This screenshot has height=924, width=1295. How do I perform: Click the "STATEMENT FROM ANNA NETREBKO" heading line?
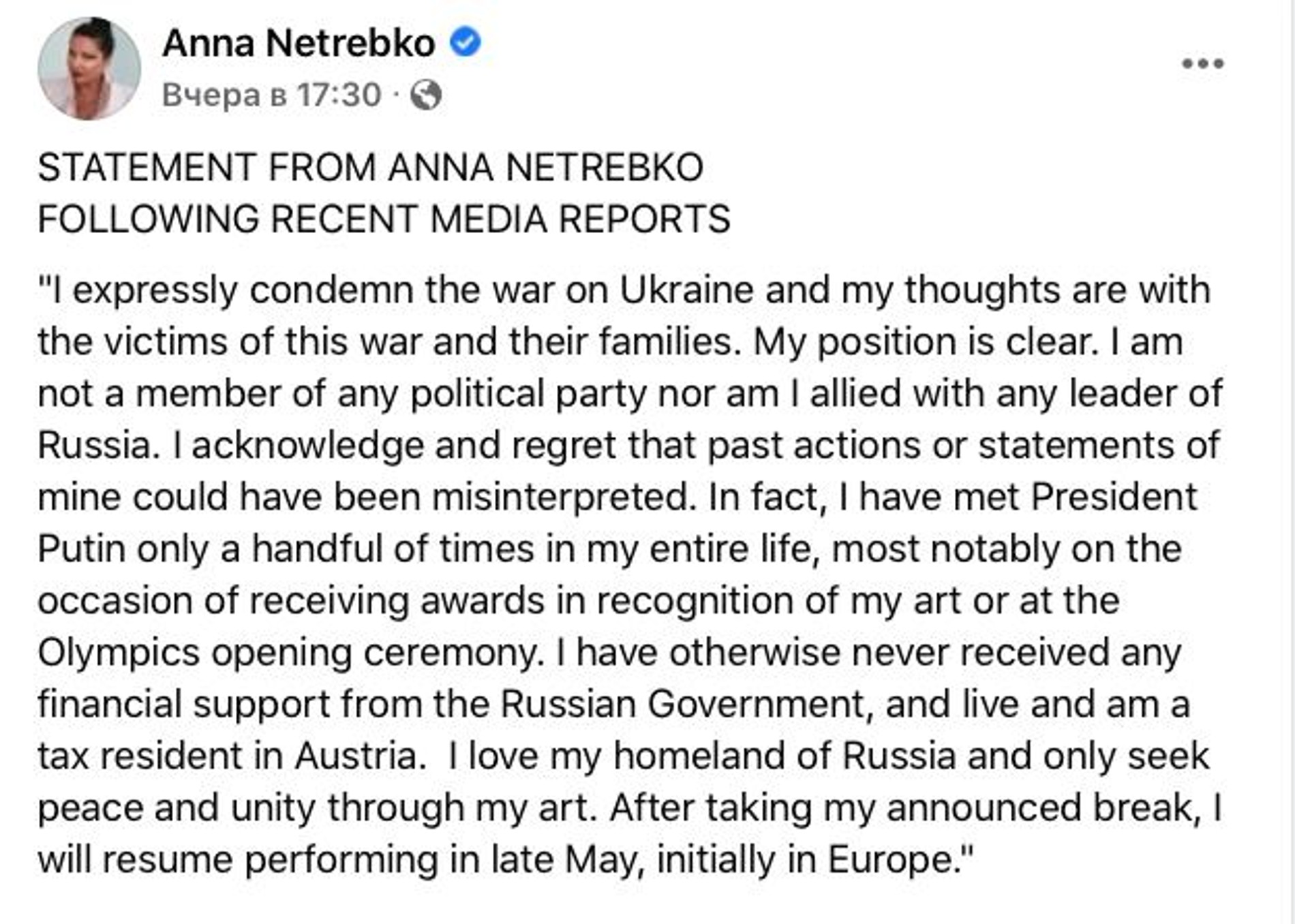coord(370,168)
